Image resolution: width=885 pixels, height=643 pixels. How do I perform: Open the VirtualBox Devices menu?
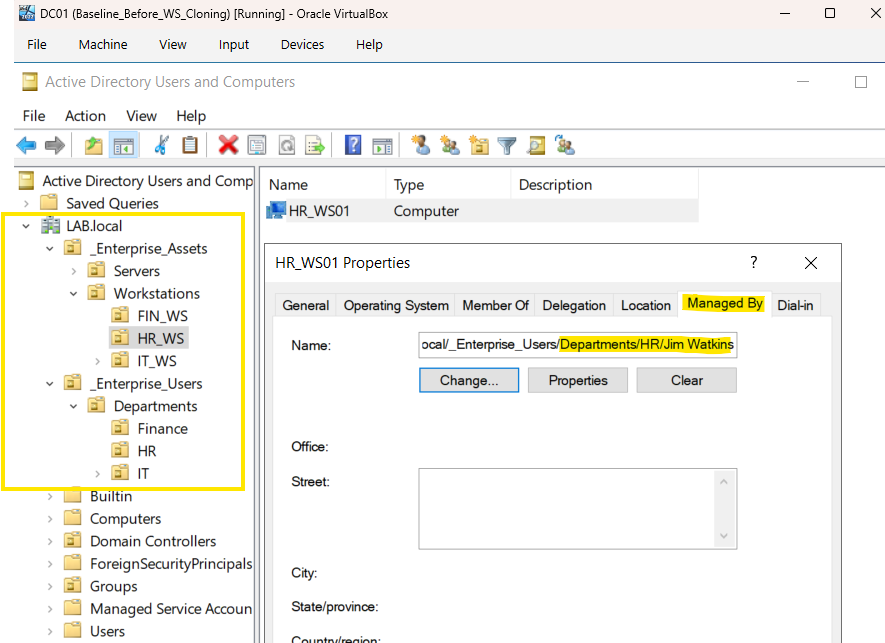(303, 45)
